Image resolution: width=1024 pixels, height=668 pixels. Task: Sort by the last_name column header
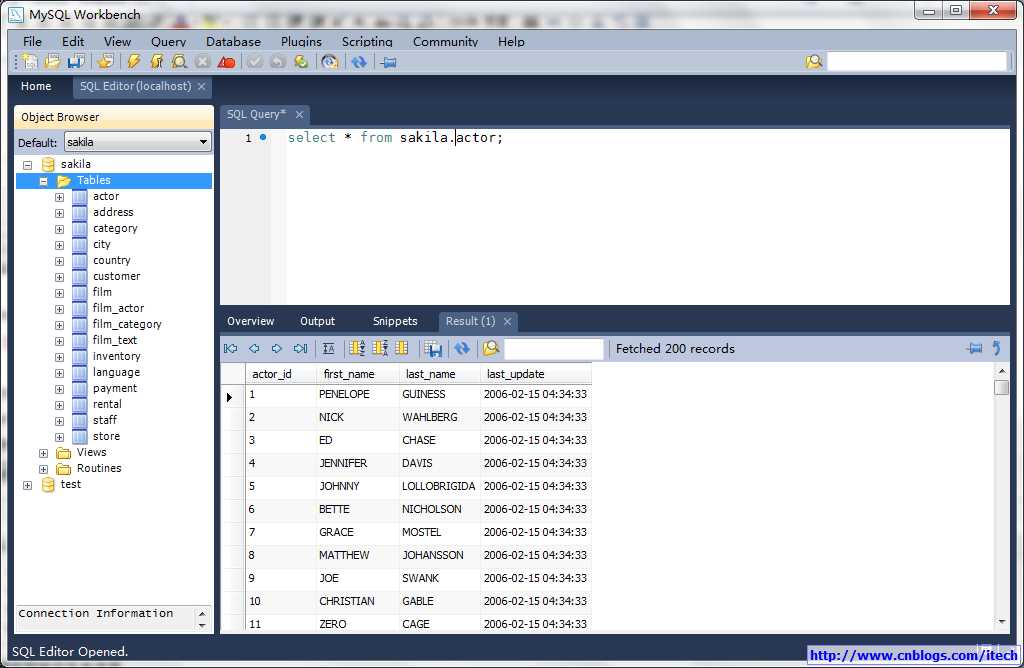tap(440, 374)
